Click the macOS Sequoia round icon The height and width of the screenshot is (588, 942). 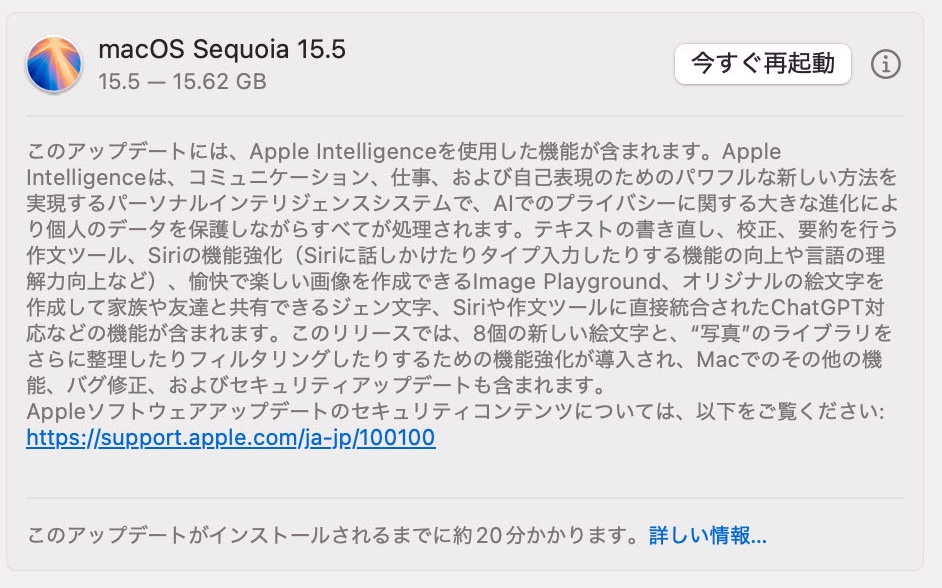coord(53,64)
